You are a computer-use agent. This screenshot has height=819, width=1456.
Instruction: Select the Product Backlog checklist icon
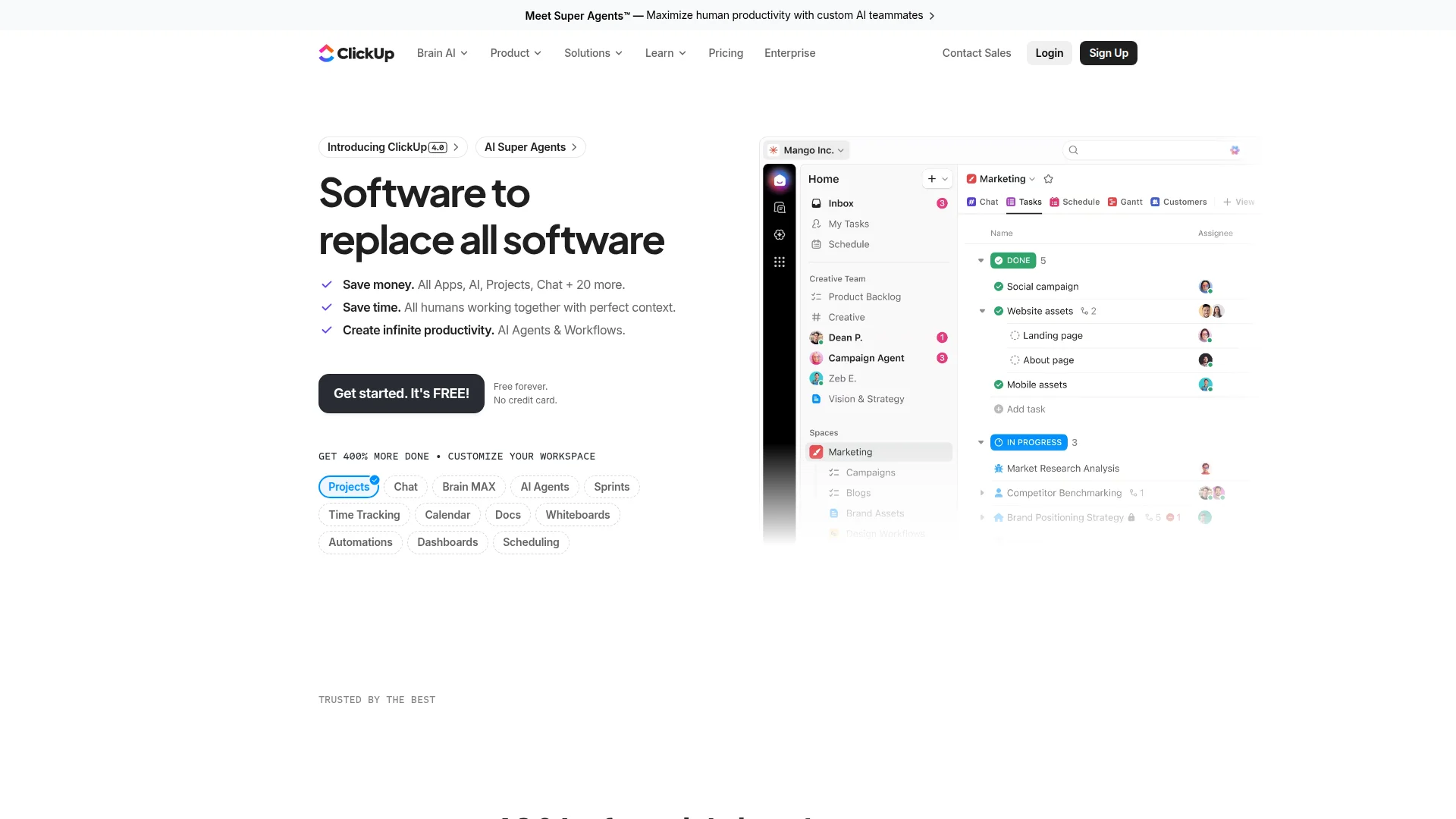pos(816,297)
